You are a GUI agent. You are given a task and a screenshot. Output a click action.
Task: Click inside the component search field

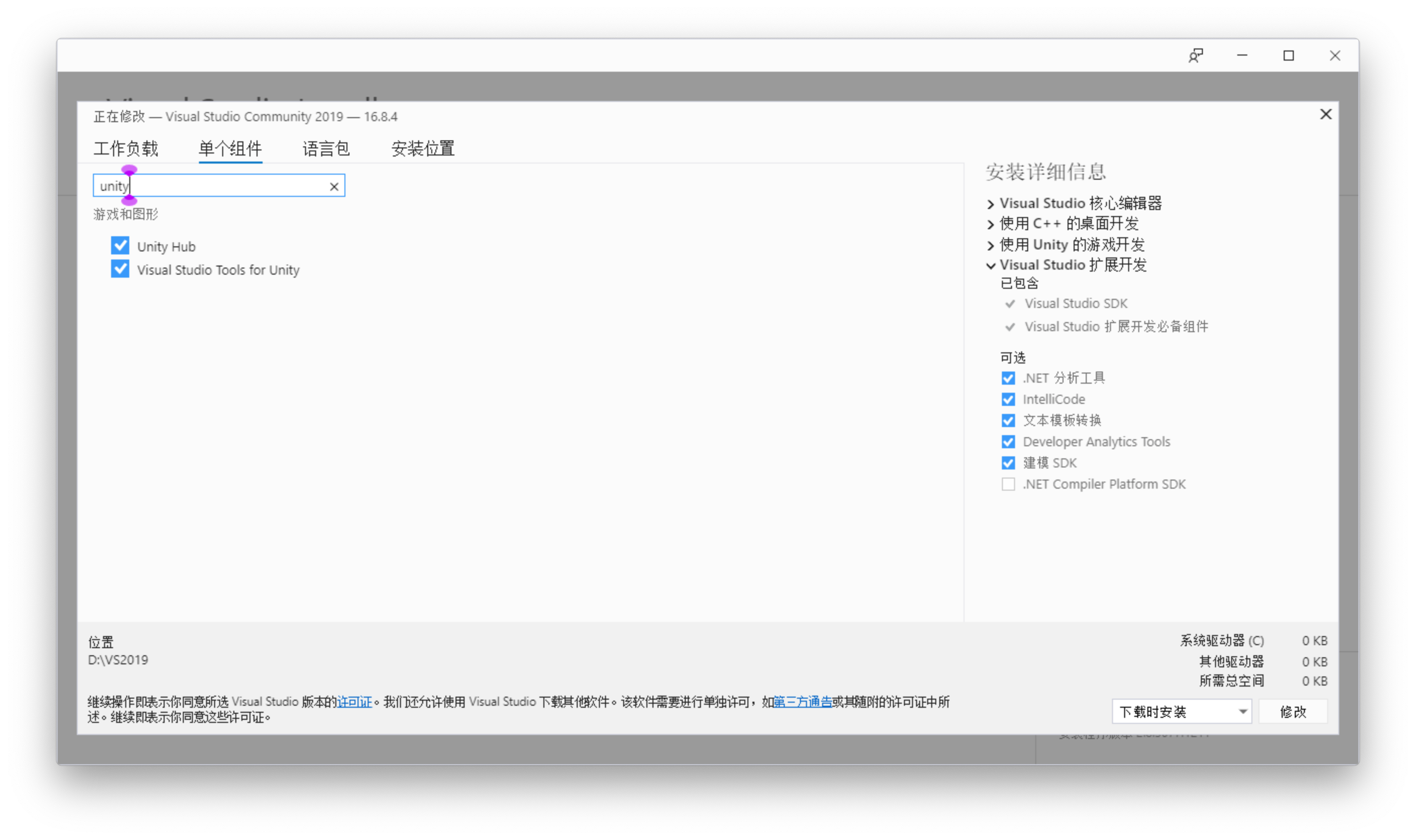[x=226, y=186]
